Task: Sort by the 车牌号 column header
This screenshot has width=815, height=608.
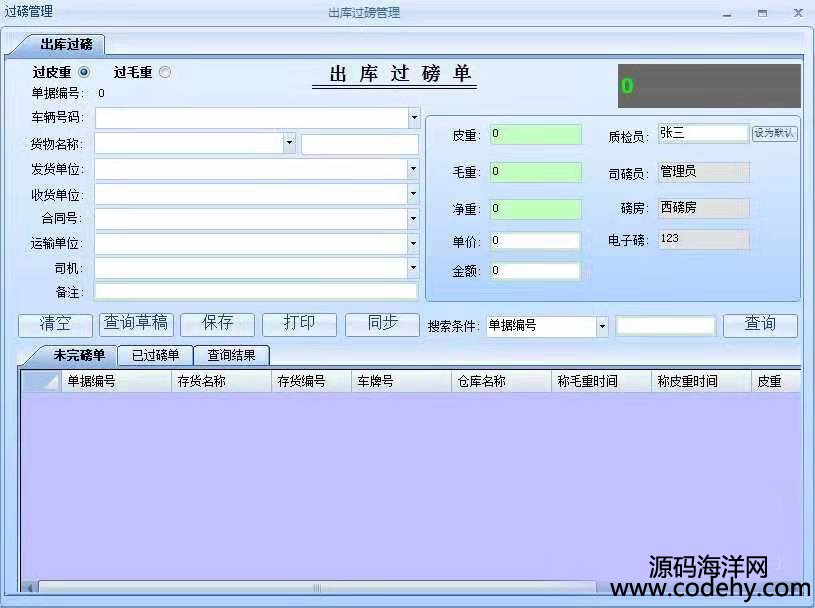Action: [401, 381]
